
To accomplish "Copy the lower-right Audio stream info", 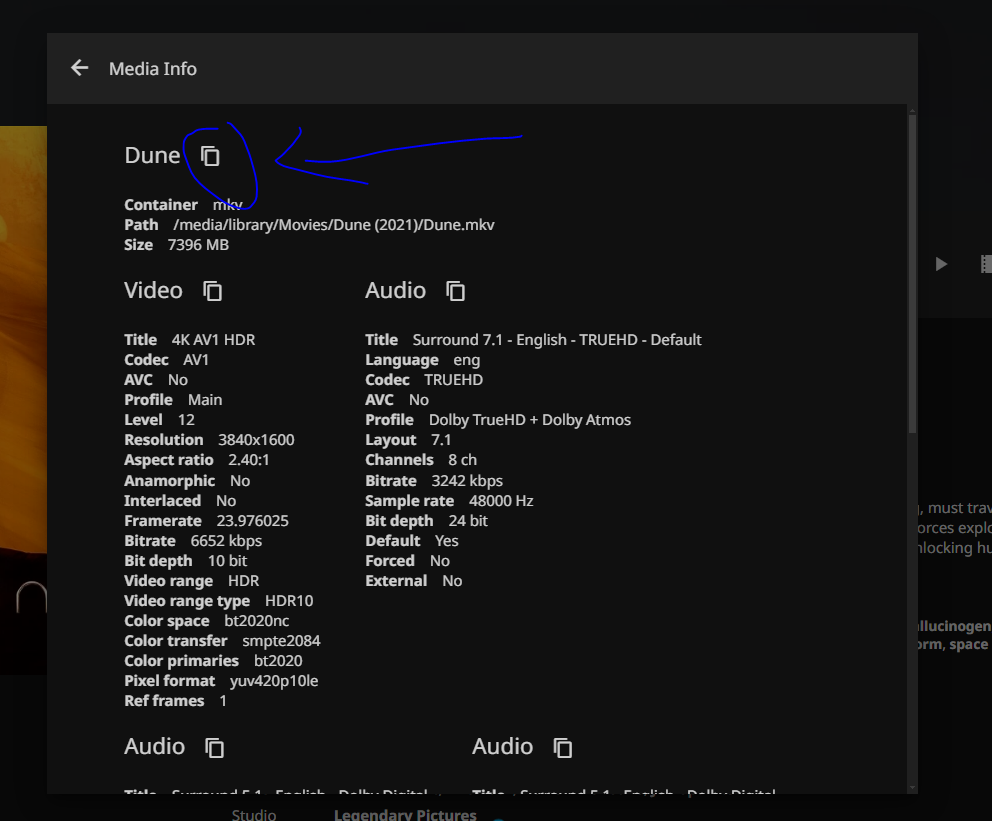I will tap(563, 747).
